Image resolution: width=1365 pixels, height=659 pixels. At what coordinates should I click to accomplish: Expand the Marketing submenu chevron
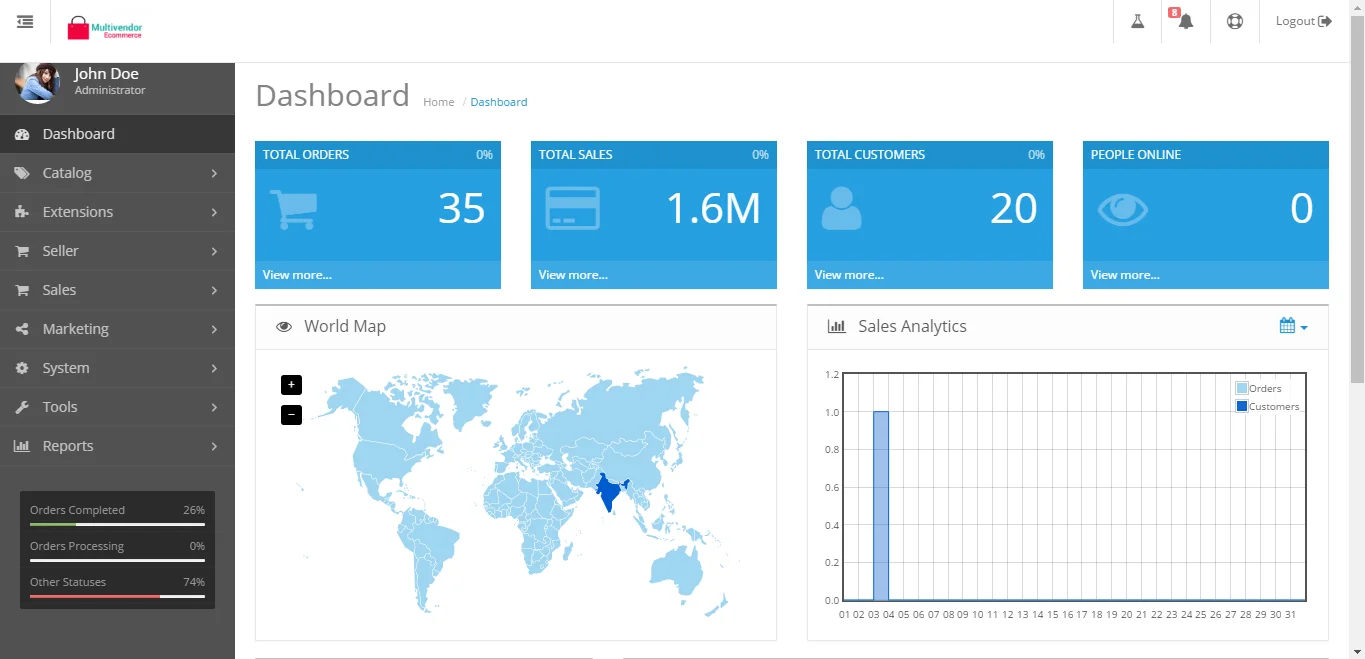pyautogui.click(x=214, y=329)
